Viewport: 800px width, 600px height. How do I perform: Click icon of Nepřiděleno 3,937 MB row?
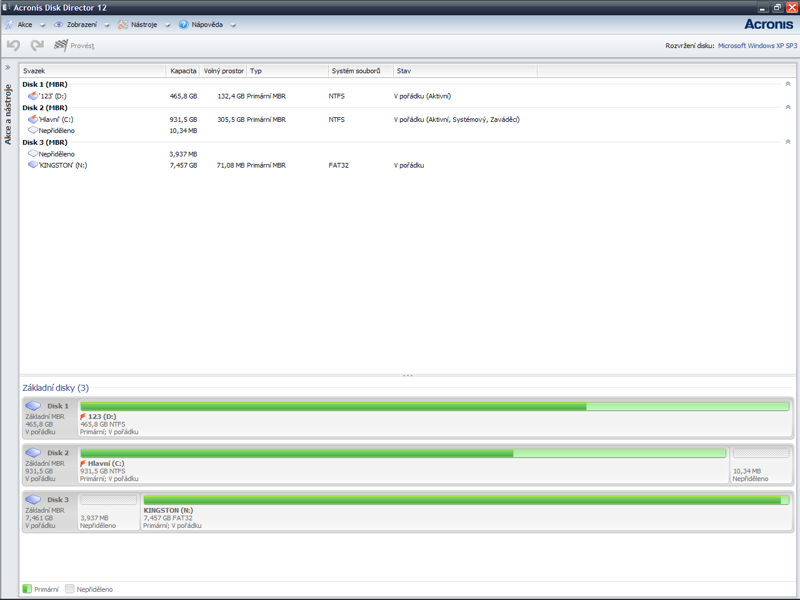(33, 154)
